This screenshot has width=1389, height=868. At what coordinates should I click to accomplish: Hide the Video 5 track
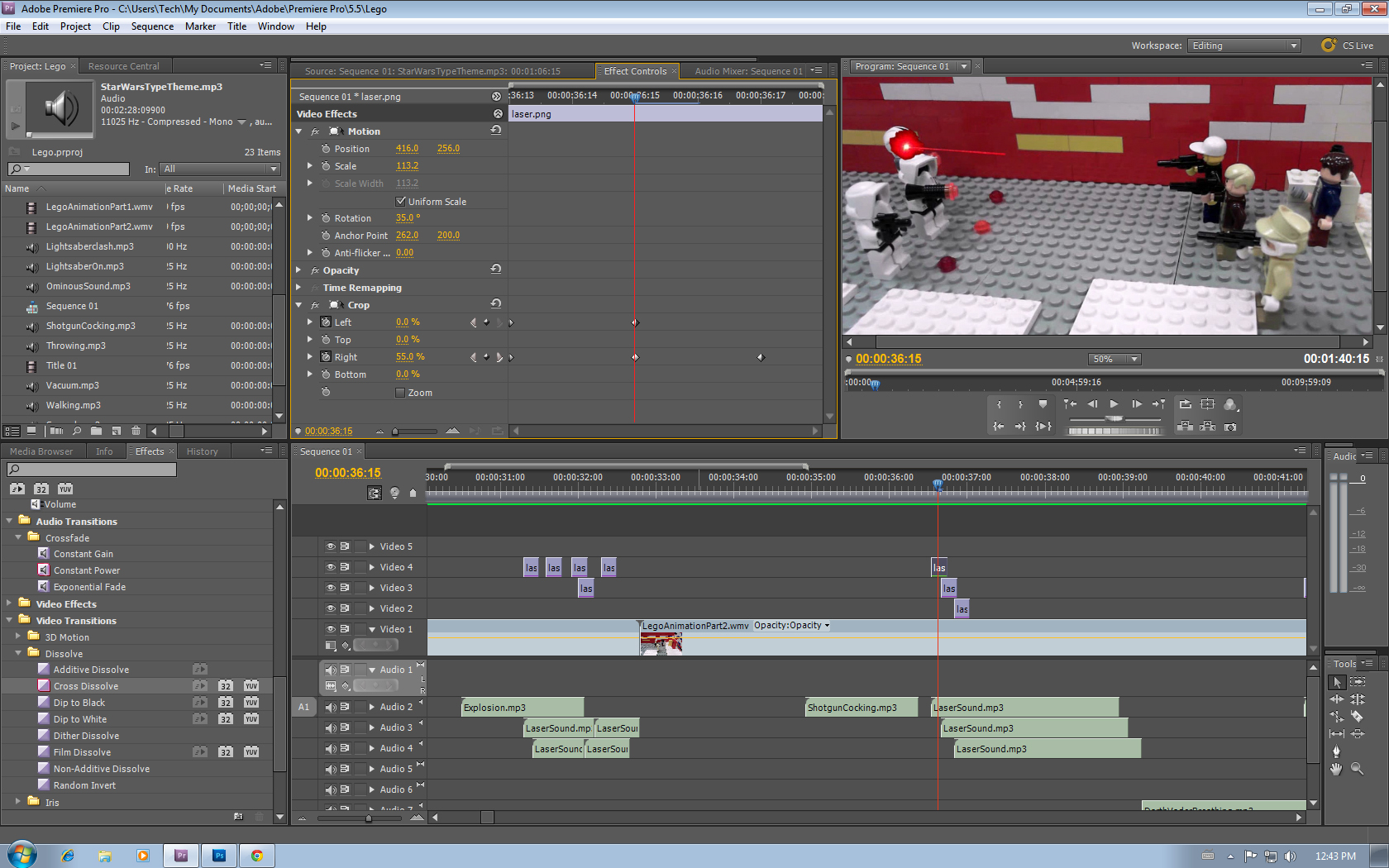pyautogui.click(x=331, y=546)
